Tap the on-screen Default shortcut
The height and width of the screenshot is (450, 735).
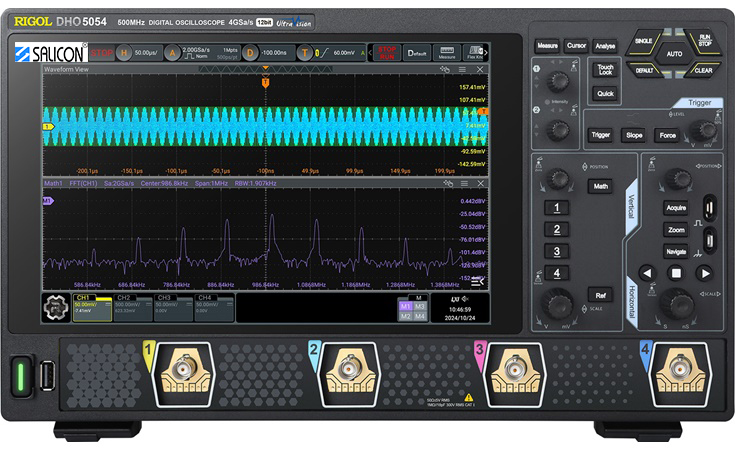[x=417, y=52]
